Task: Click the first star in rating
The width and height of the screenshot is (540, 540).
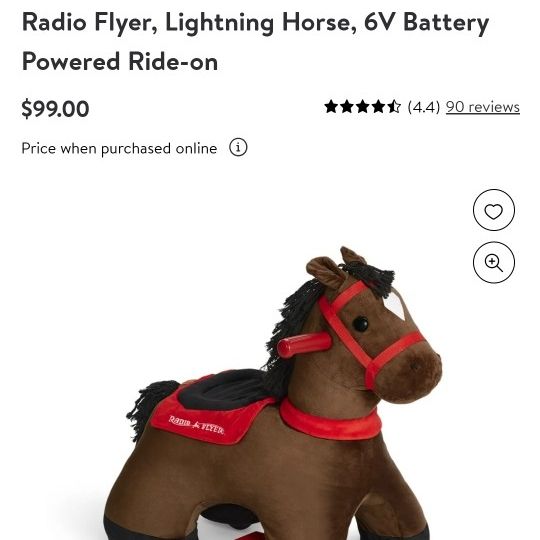Action: tap(331, 107)
